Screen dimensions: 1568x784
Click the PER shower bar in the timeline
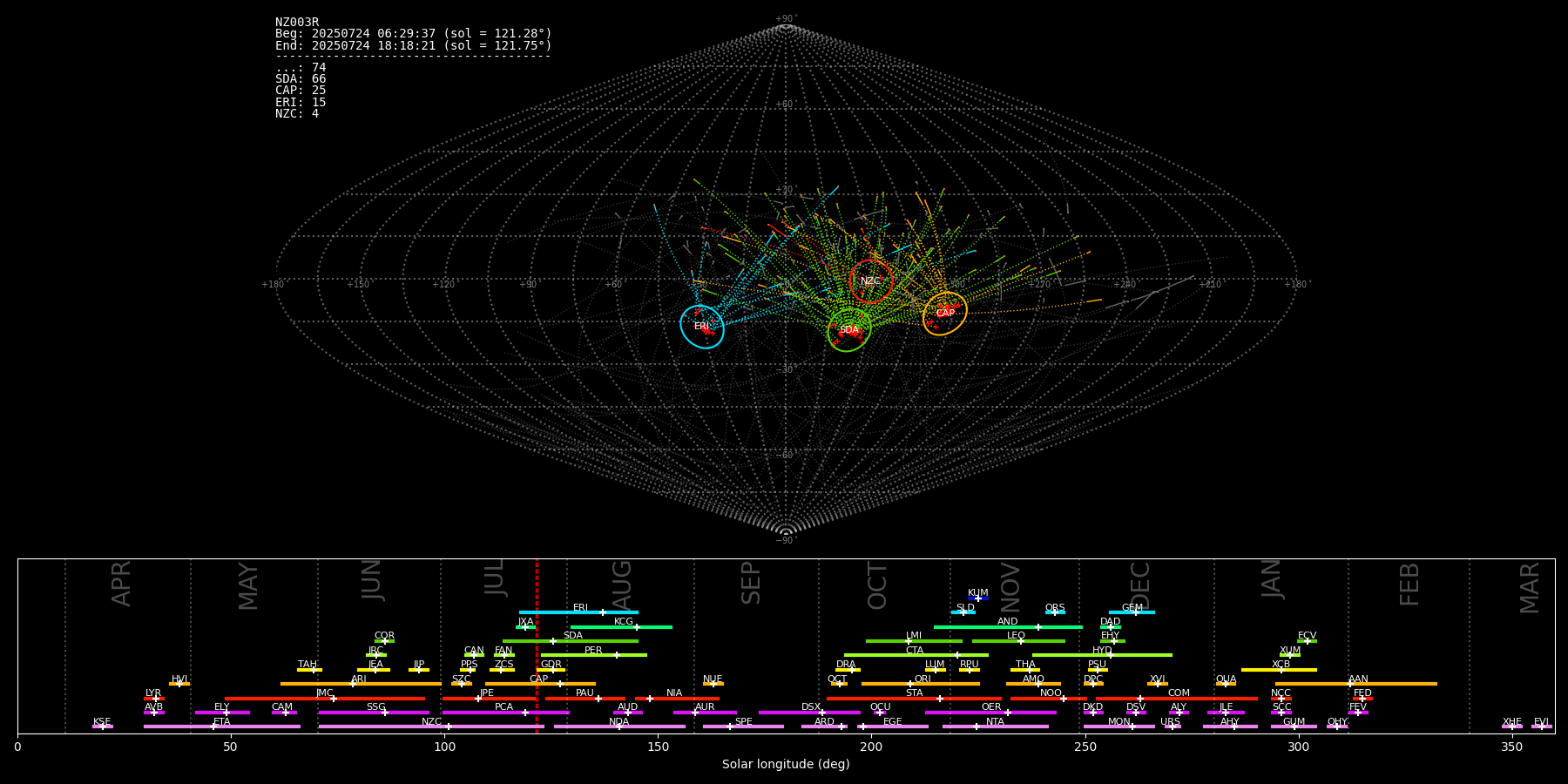tap(594, 655)
